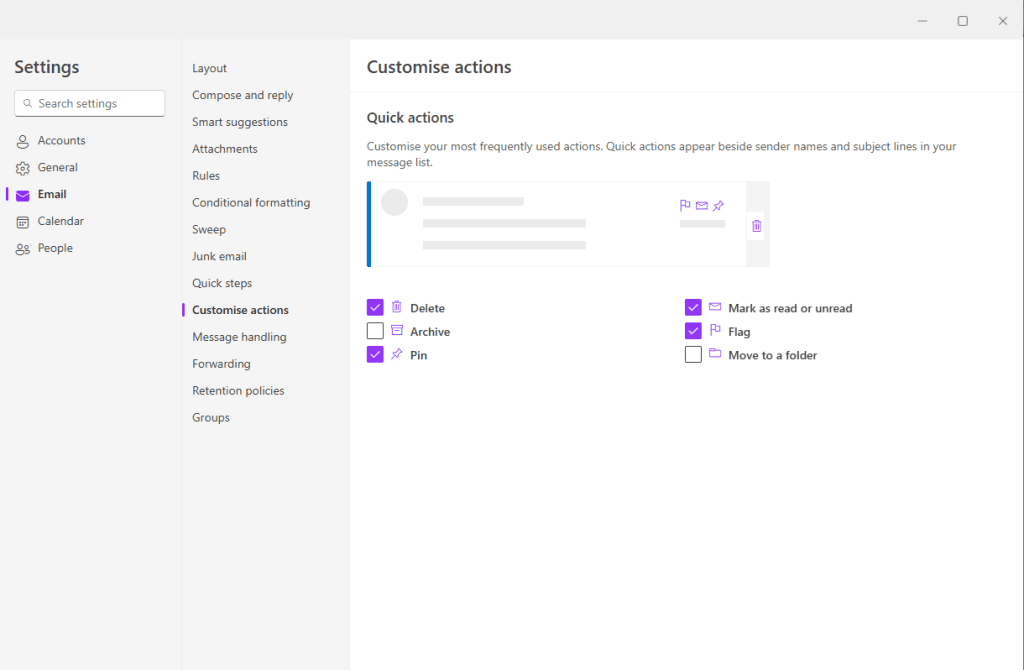
Task: Click the flag icon in the message preview
Action: [x=685, y=206]
